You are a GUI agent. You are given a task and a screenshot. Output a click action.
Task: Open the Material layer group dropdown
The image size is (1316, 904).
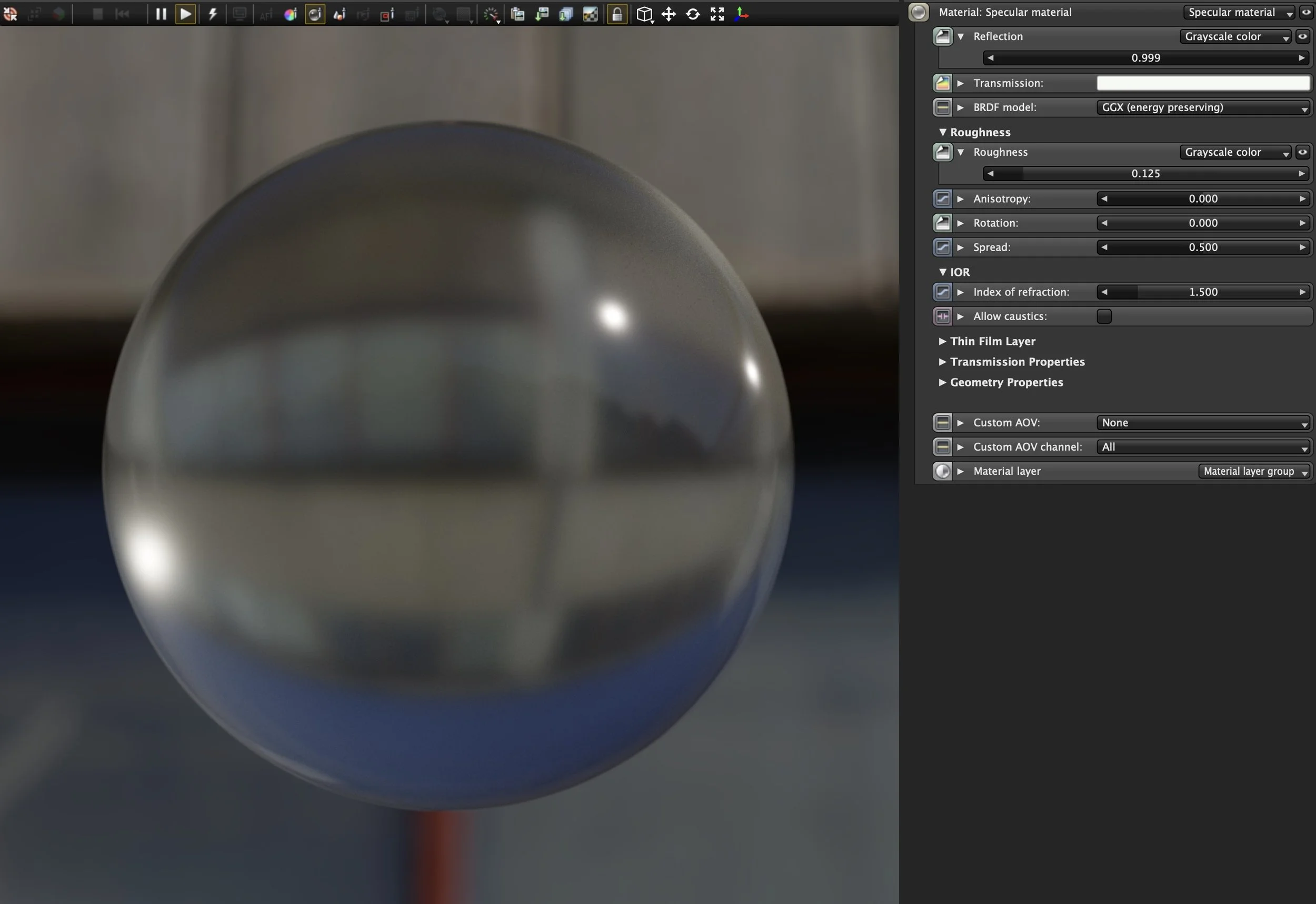(x=1254, y=471)
